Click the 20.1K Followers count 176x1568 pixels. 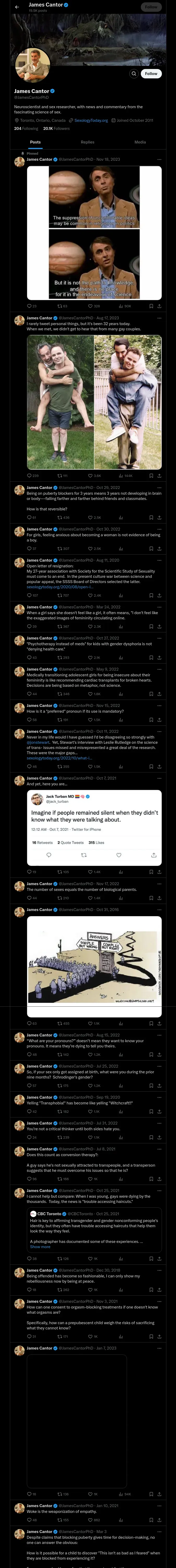click(56, 128)
